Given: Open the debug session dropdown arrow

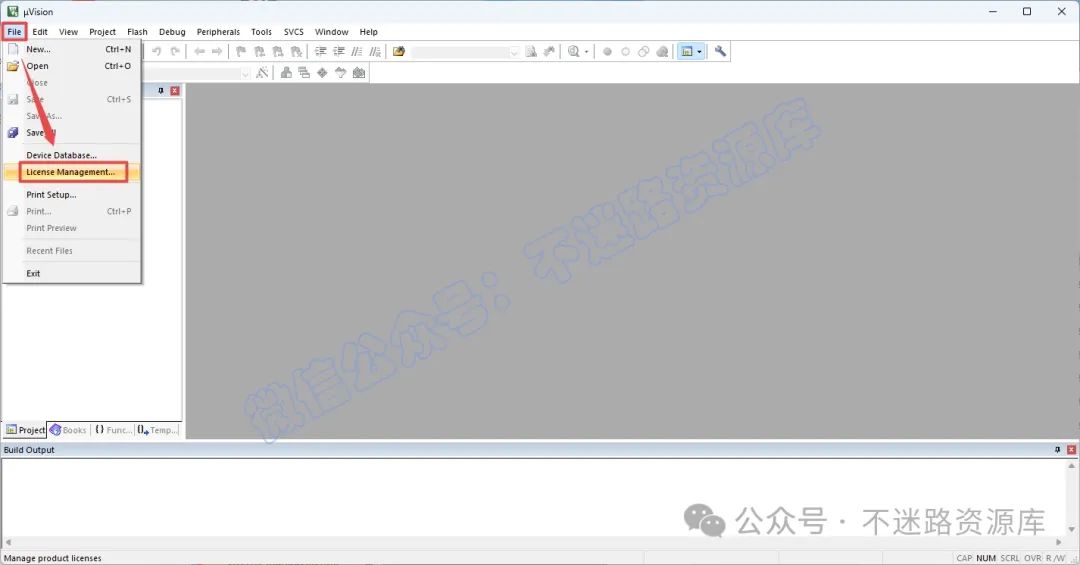Looking at the screenshot, I should [587, 52].
